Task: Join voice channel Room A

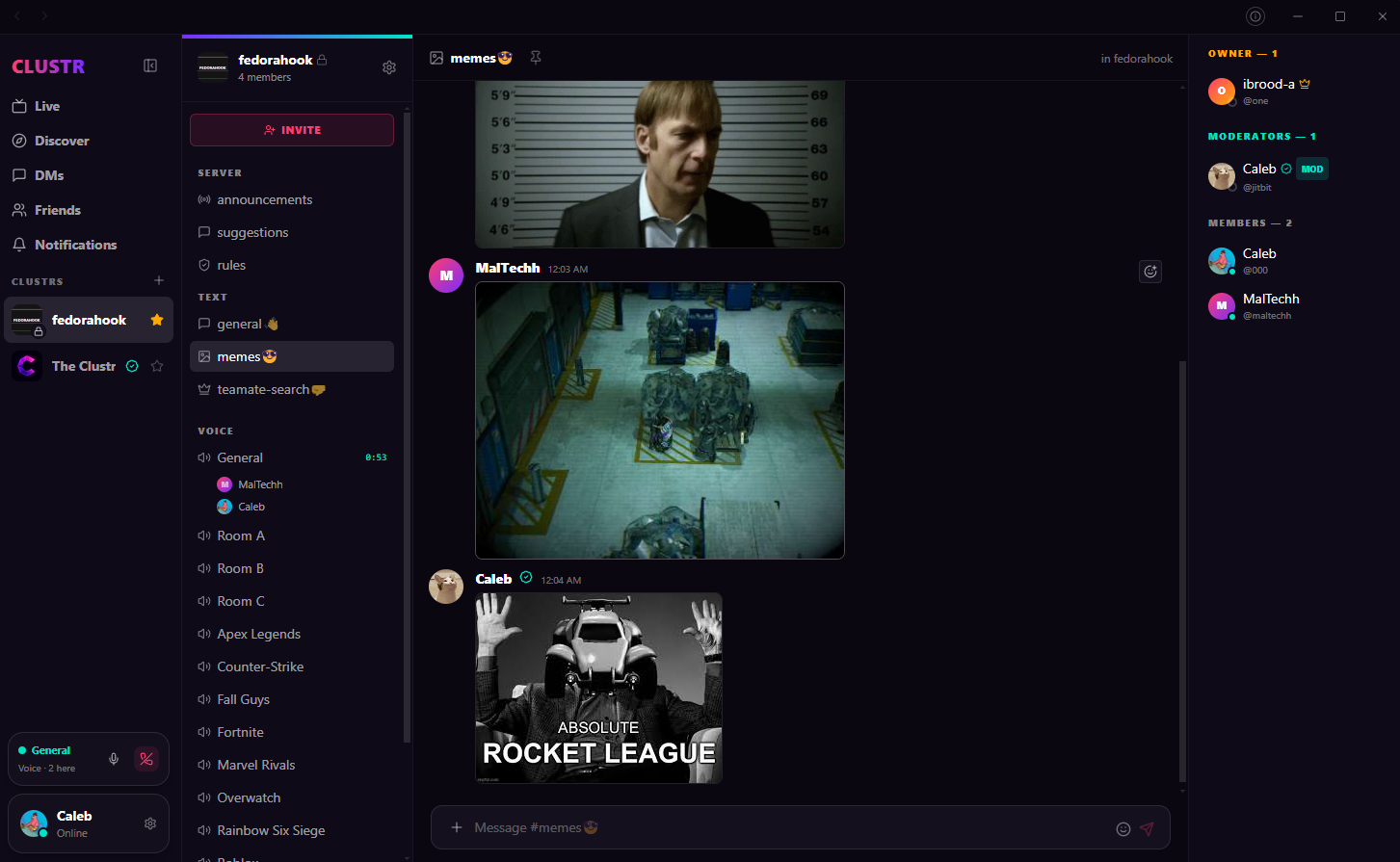Action: pos(292,535)
